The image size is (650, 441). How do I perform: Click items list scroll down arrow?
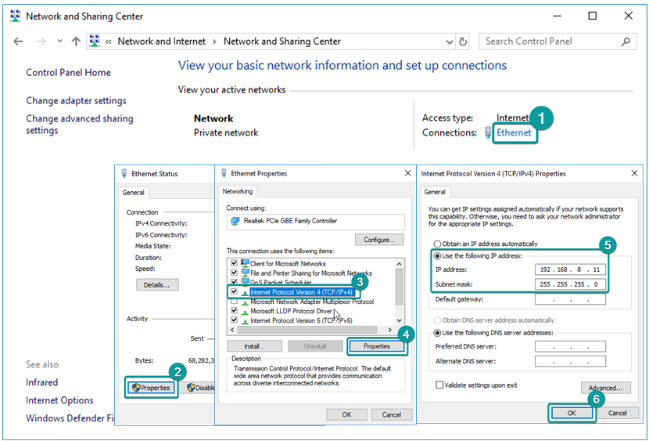point(399,320)
